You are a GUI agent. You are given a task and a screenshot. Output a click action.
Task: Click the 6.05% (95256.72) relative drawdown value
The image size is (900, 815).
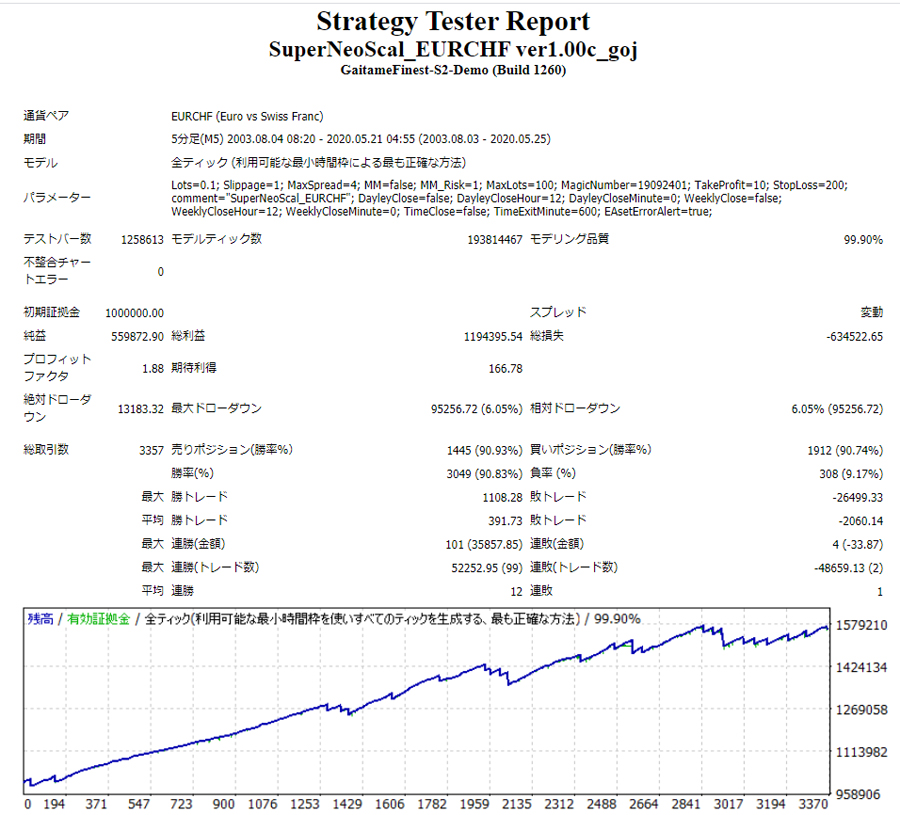(x=837, y=409)
